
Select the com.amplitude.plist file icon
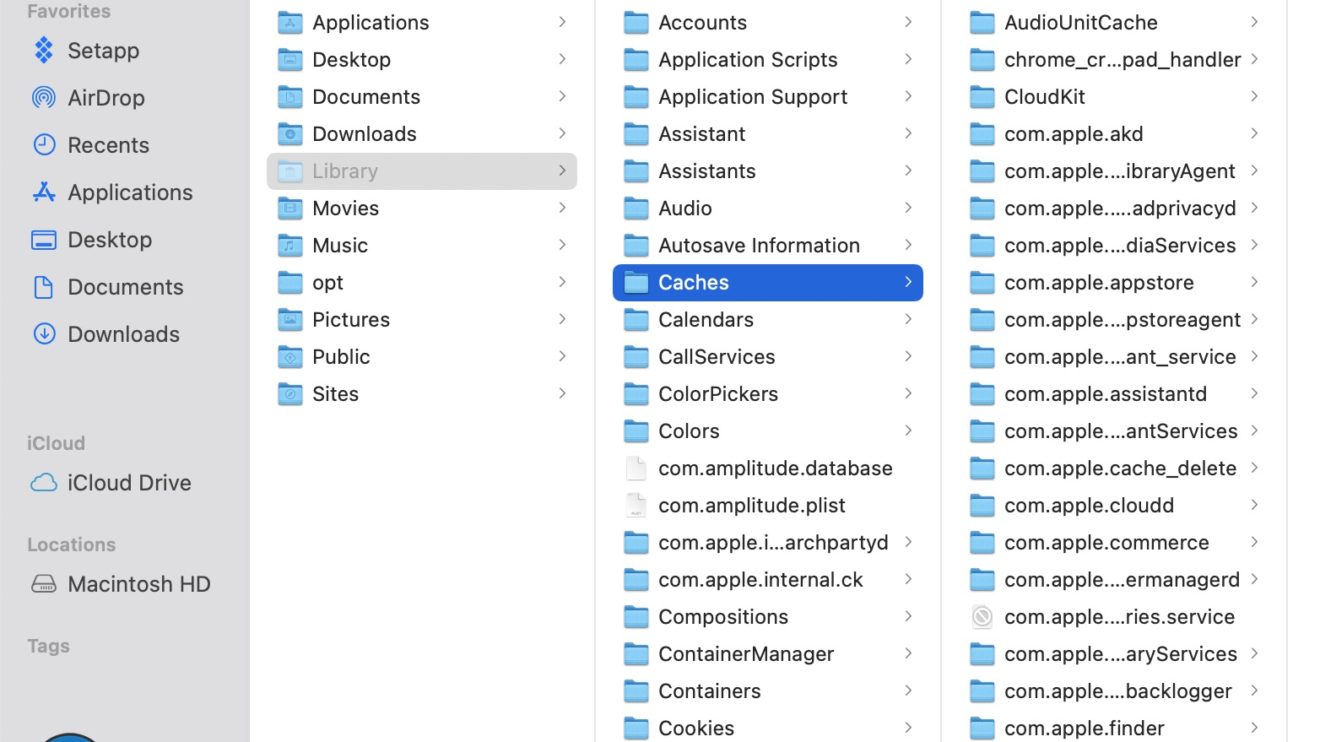tap(636, 506)
